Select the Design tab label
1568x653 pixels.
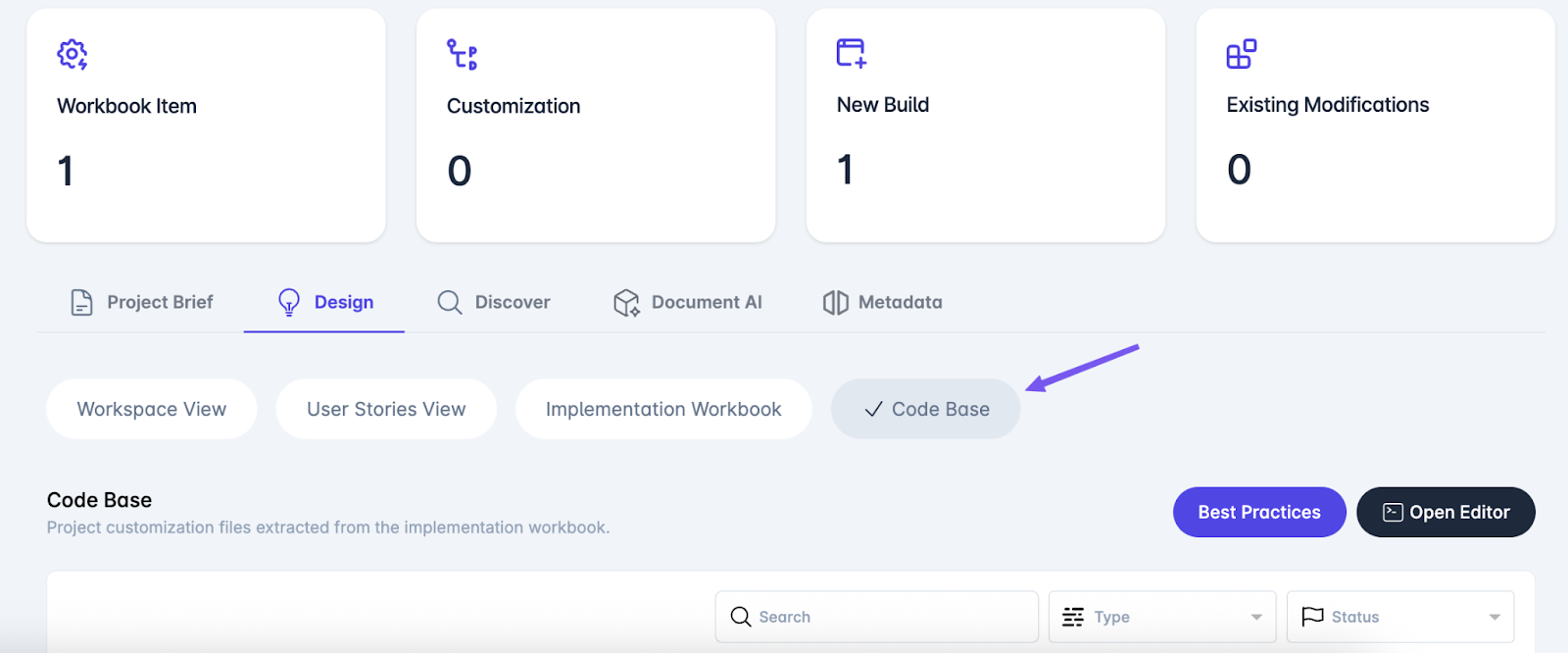(x=344, y=302)
